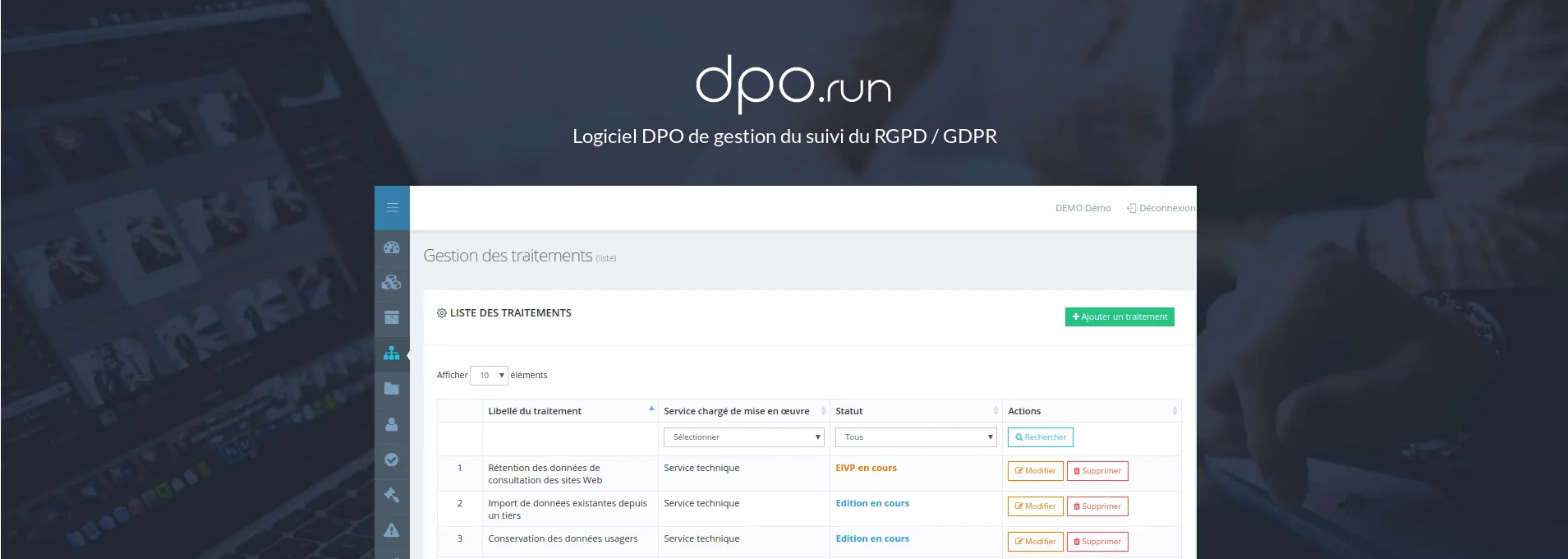This screenshot has height=559, width=1568.
Task: Open the Sélectionner service filter dropdown
Action: click(743, 437)
